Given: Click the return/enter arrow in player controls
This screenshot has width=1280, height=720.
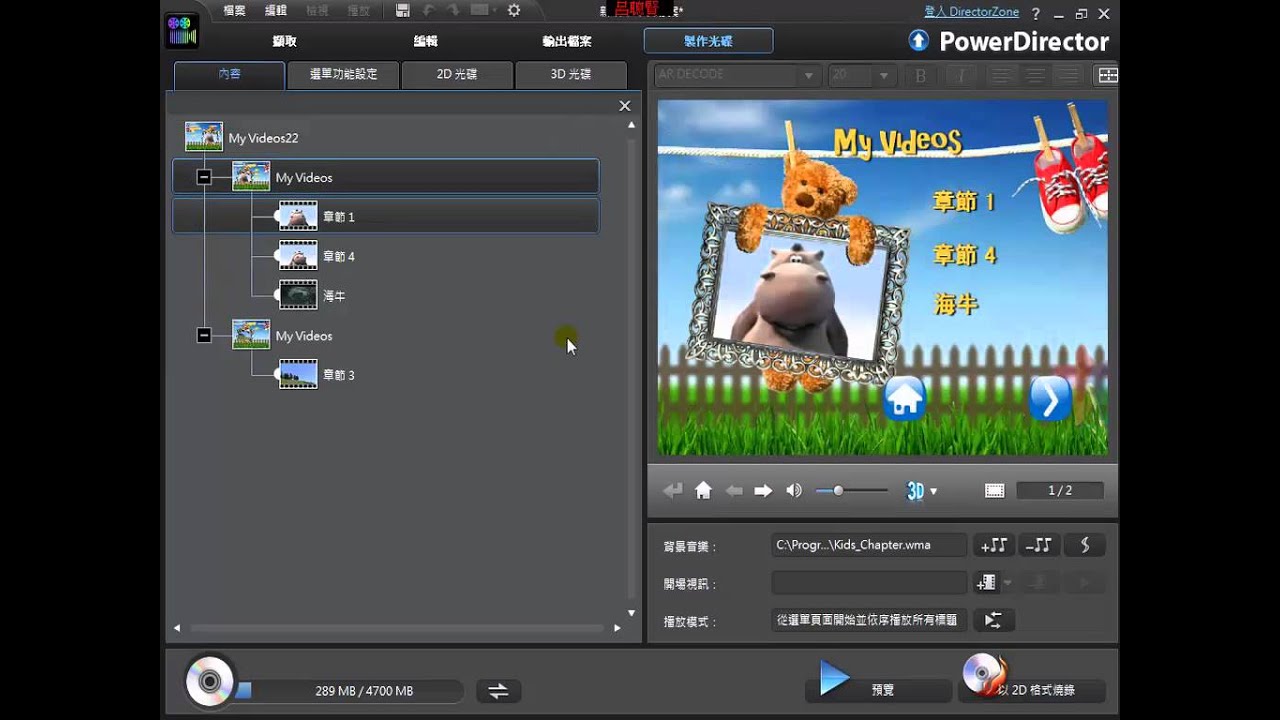Looking at the screenshot, I should click(673, 490).
